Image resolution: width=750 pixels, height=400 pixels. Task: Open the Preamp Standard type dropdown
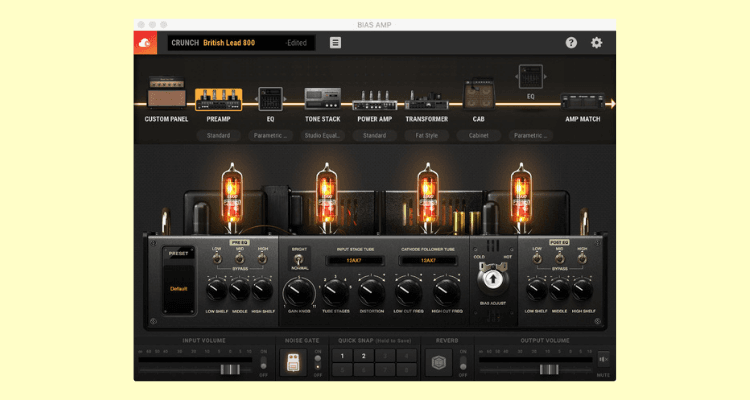pos(218,135)
